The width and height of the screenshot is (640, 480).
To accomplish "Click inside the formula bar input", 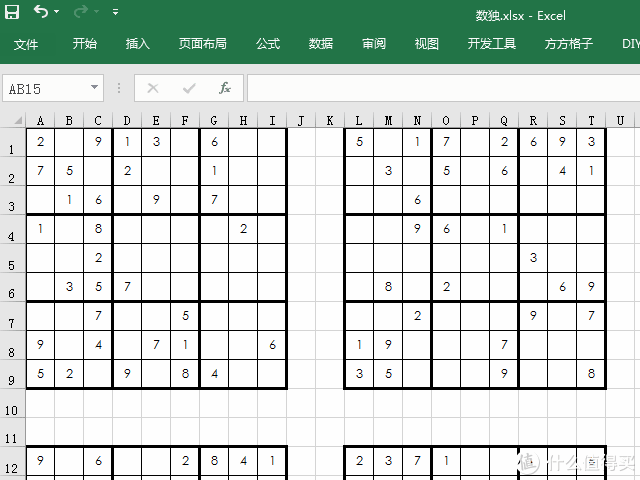I will coord(443,88).
